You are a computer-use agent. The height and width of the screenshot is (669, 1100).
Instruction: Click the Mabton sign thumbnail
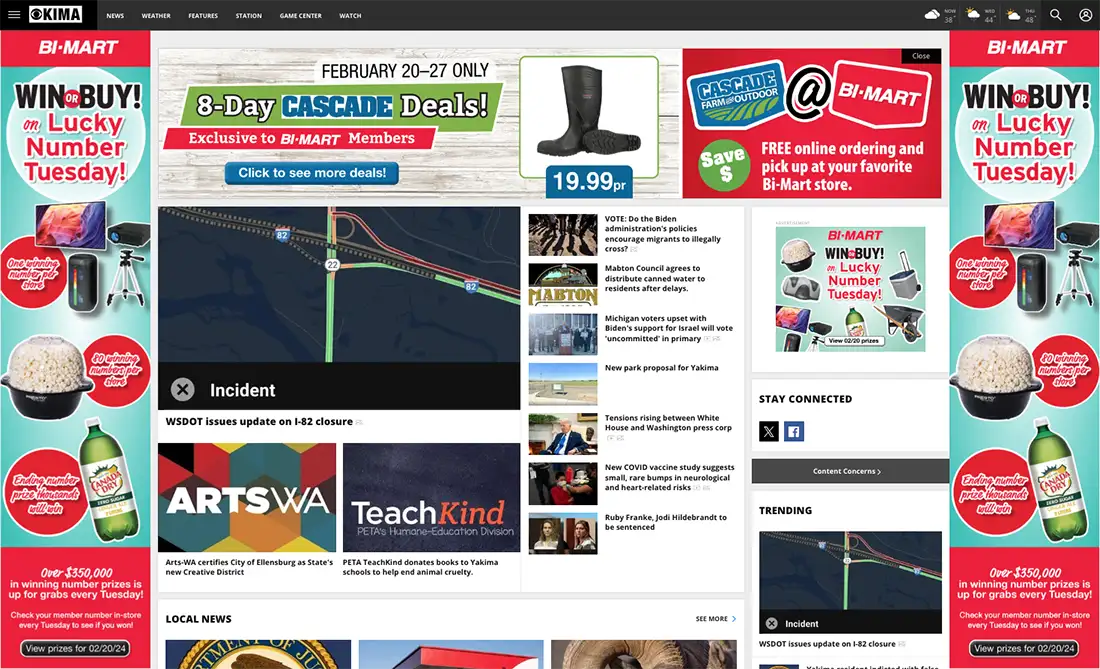(x=563, y=284)
